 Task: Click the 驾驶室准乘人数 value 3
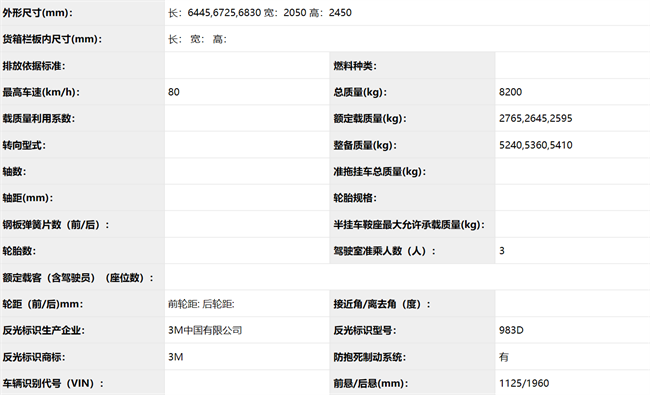click(502, 251)
